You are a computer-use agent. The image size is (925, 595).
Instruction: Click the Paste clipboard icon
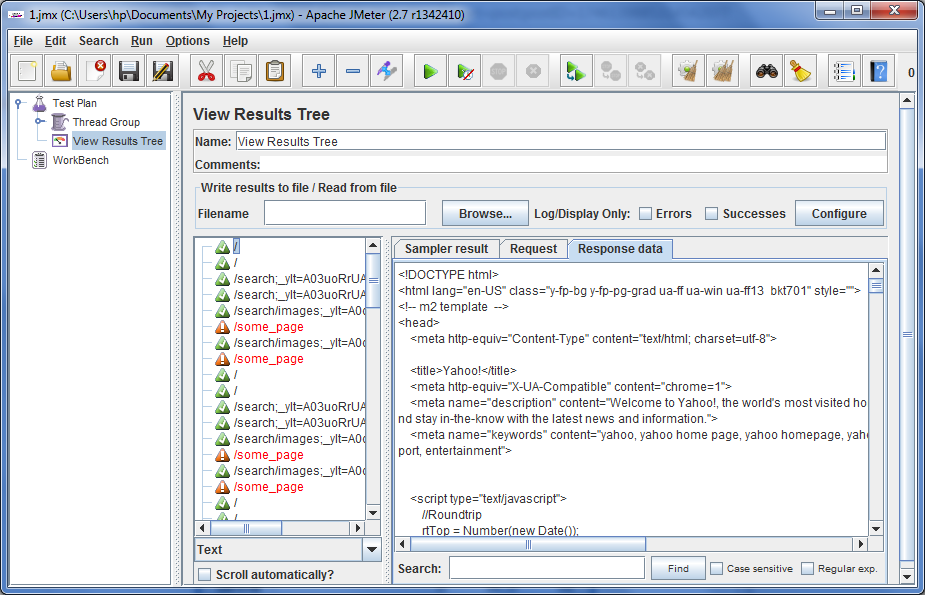(x=274, y=71)
